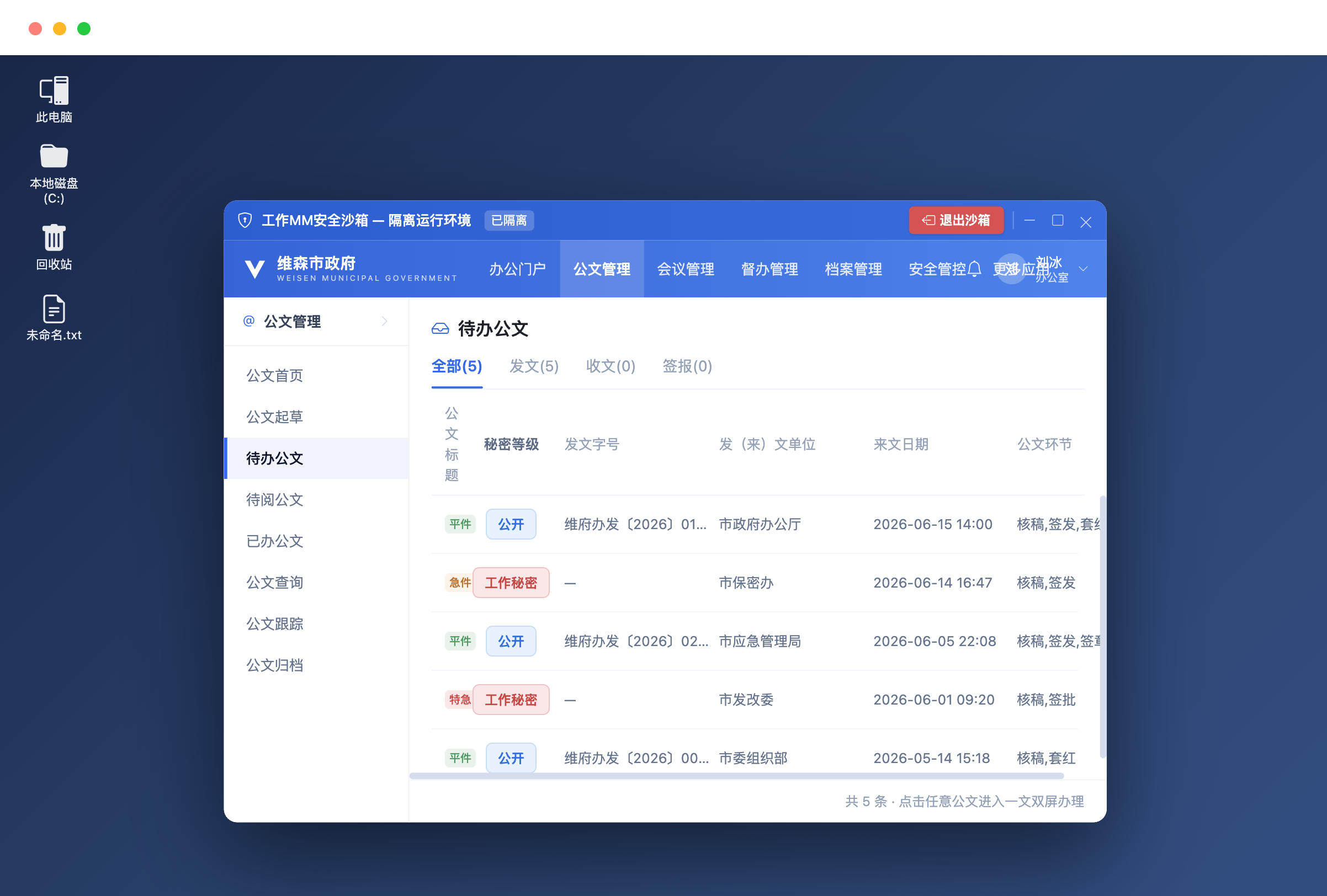Expand the user account dropdown chevron
The height and width of the screenshot is (896, 1327).
point(1082,269)
